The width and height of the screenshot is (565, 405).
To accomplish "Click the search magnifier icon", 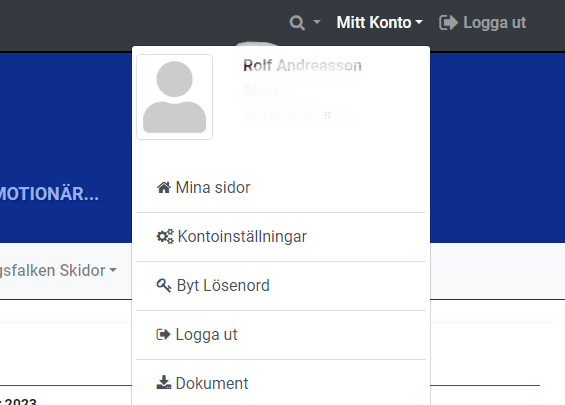I will (297, 23).
